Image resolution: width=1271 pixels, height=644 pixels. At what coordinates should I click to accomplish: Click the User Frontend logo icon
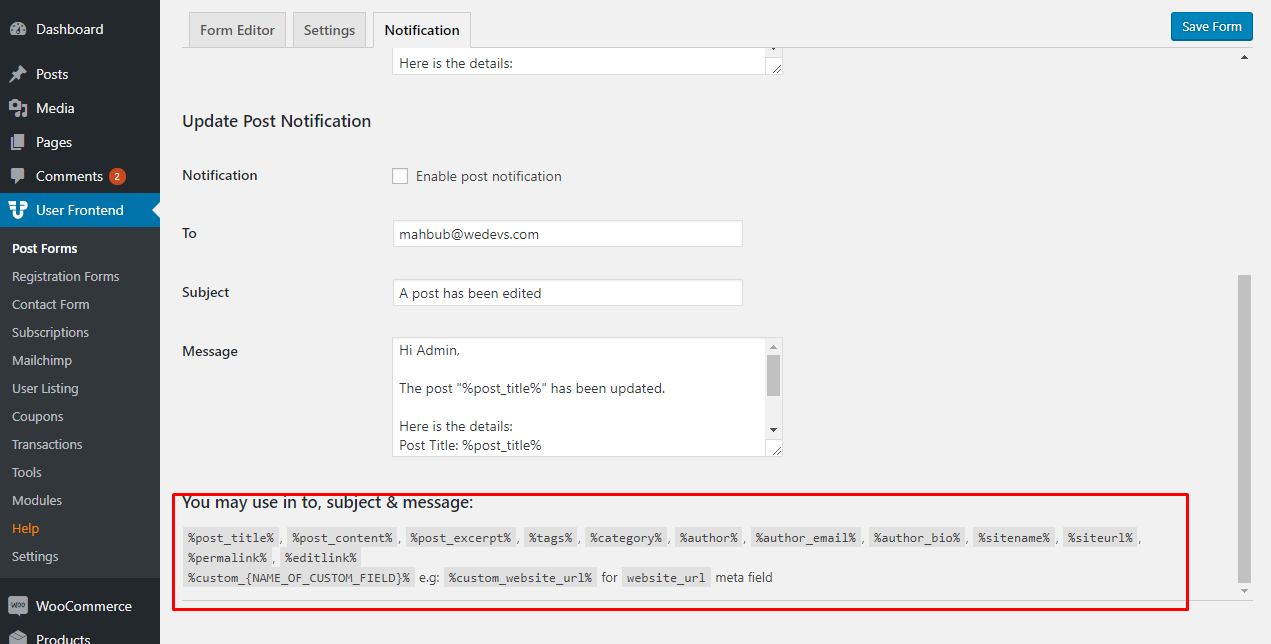[18, 210]
